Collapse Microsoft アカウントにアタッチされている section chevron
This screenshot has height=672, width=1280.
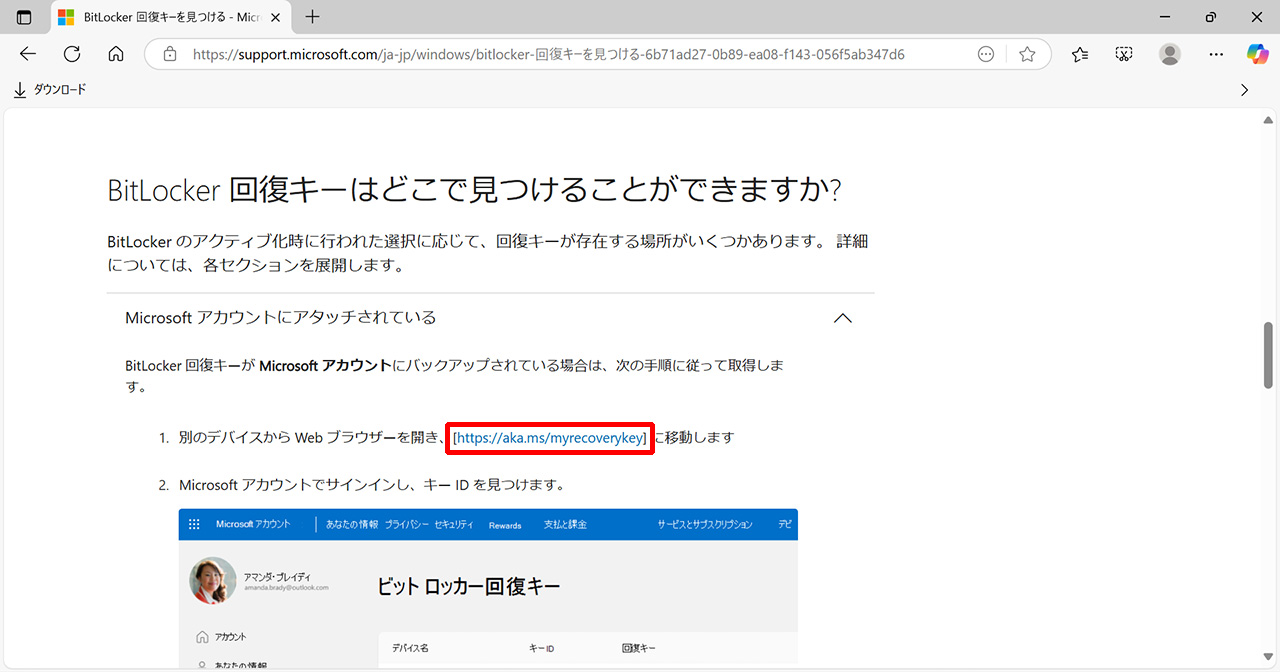click(x=843, y=318)
